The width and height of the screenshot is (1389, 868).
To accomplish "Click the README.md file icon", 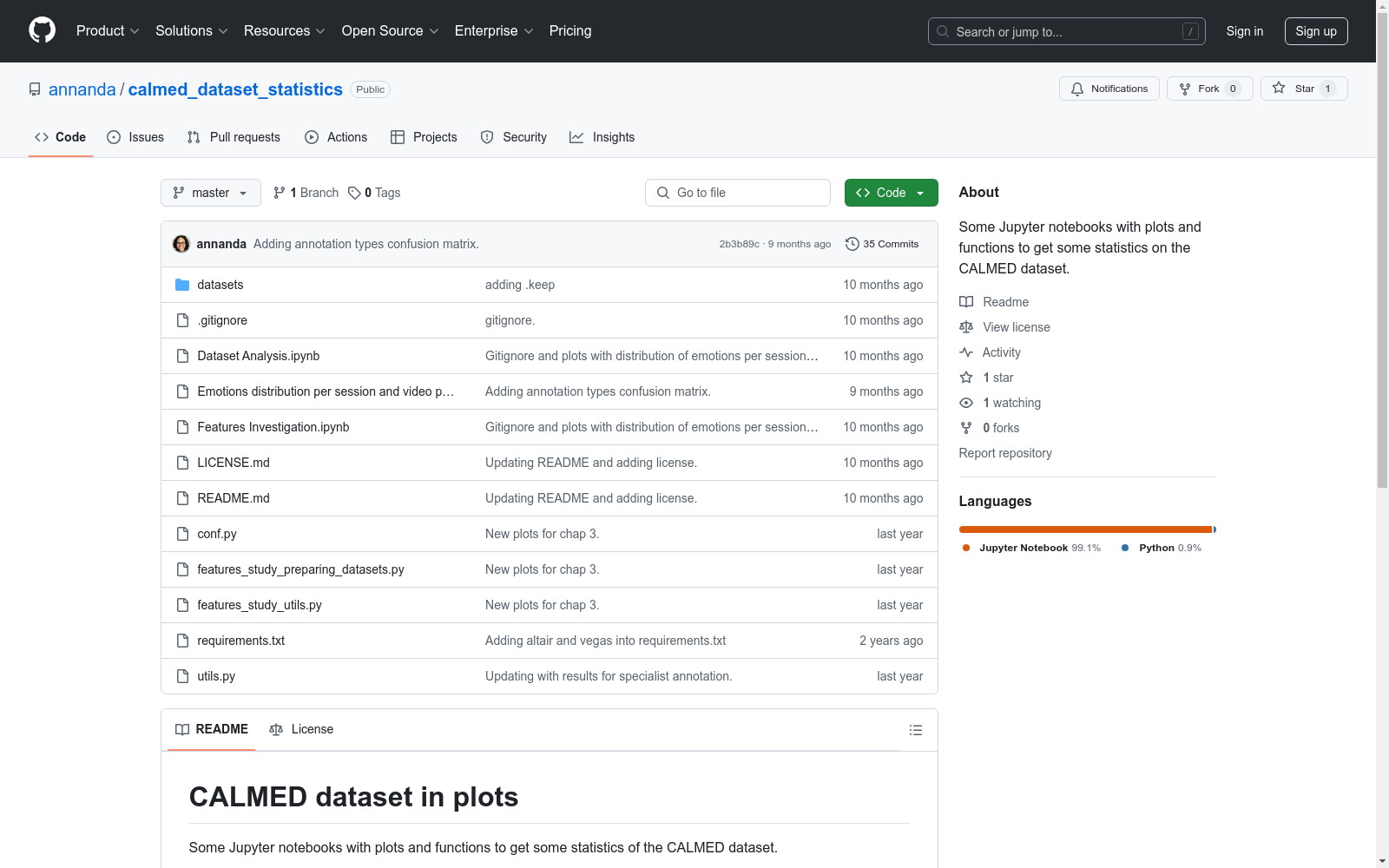I will coord(182,498).
